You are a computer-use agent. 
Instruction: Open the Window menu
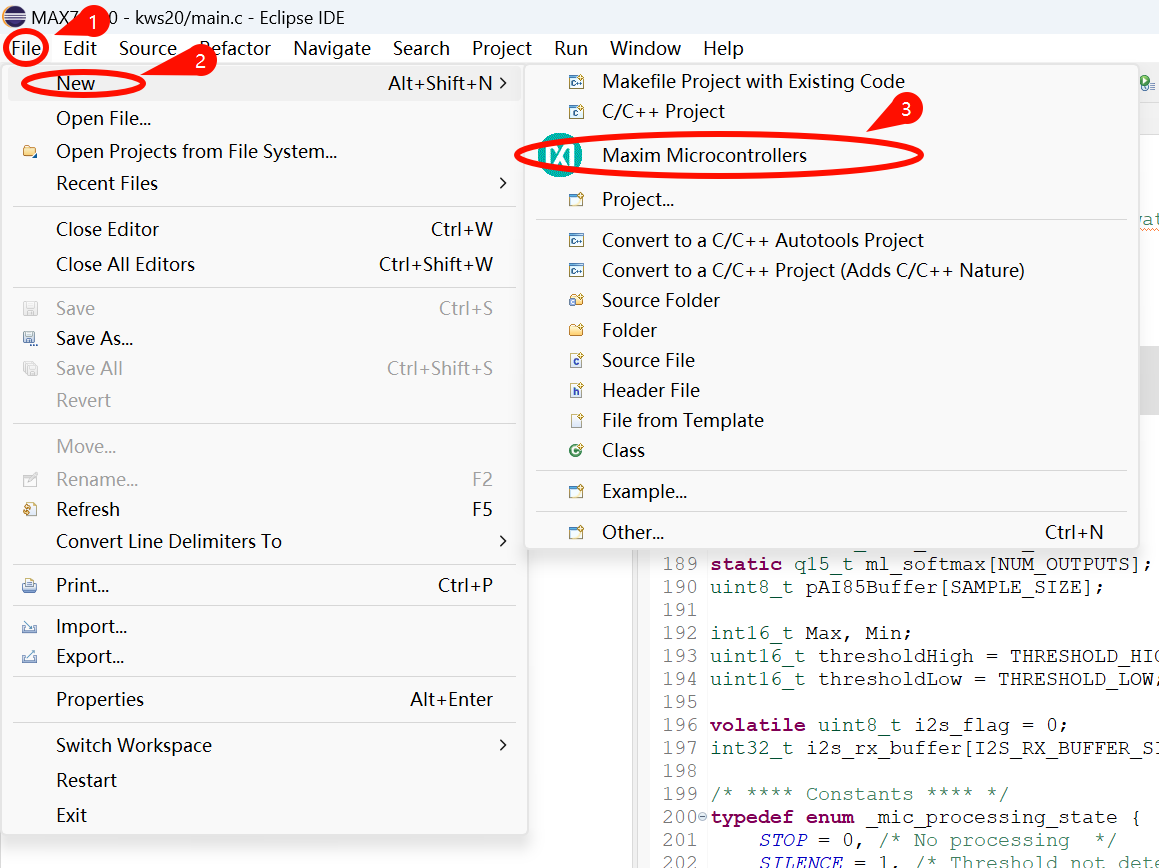(x=645, y=48)
